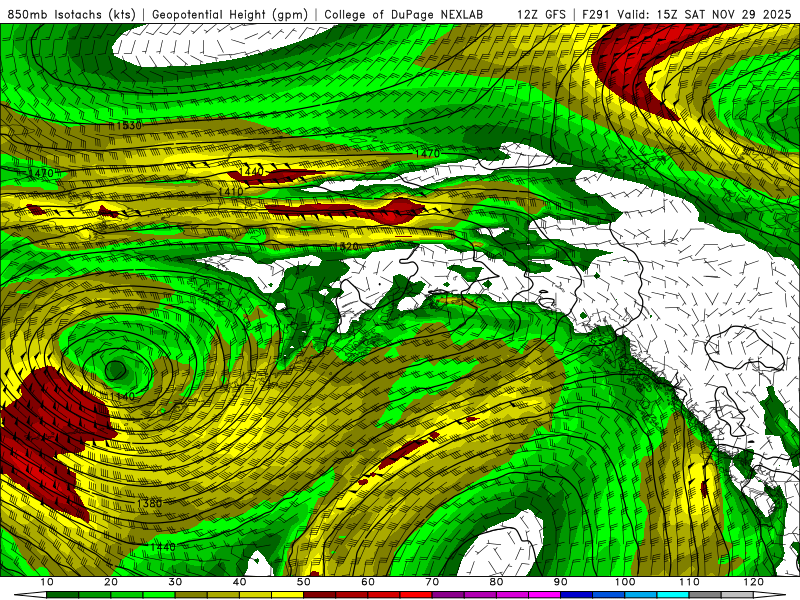Click the color scale label 20
Image resolution: width=800 pixels, height=600 pixels.
click(x=111, y=582)
